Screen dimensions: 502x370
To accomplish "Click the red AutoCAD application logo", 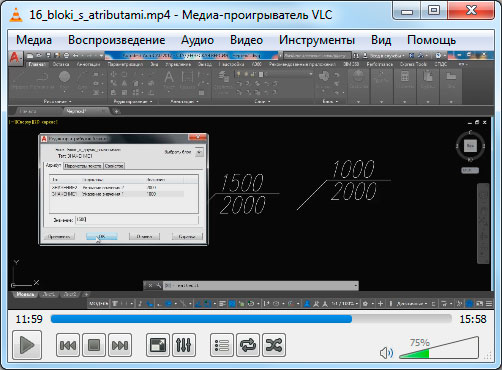I will pyautogui.click(x=14, y=57).
